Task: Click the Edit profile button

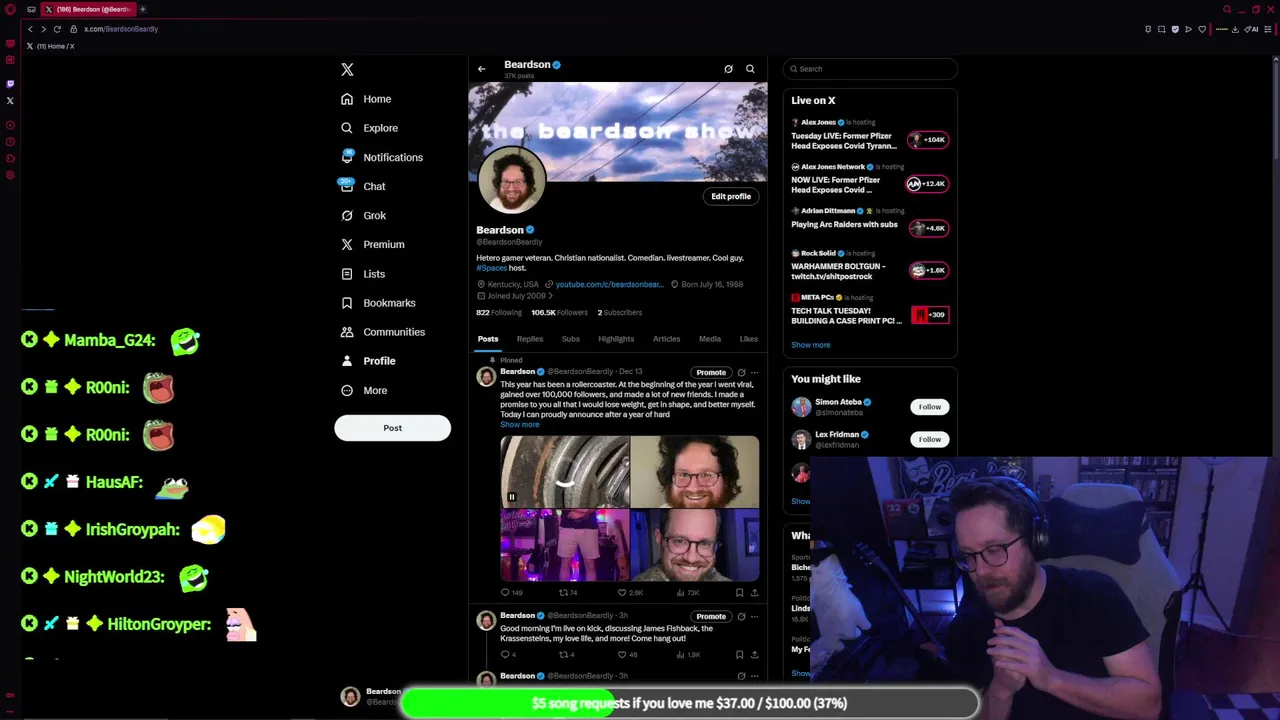Action: (731, 196)
